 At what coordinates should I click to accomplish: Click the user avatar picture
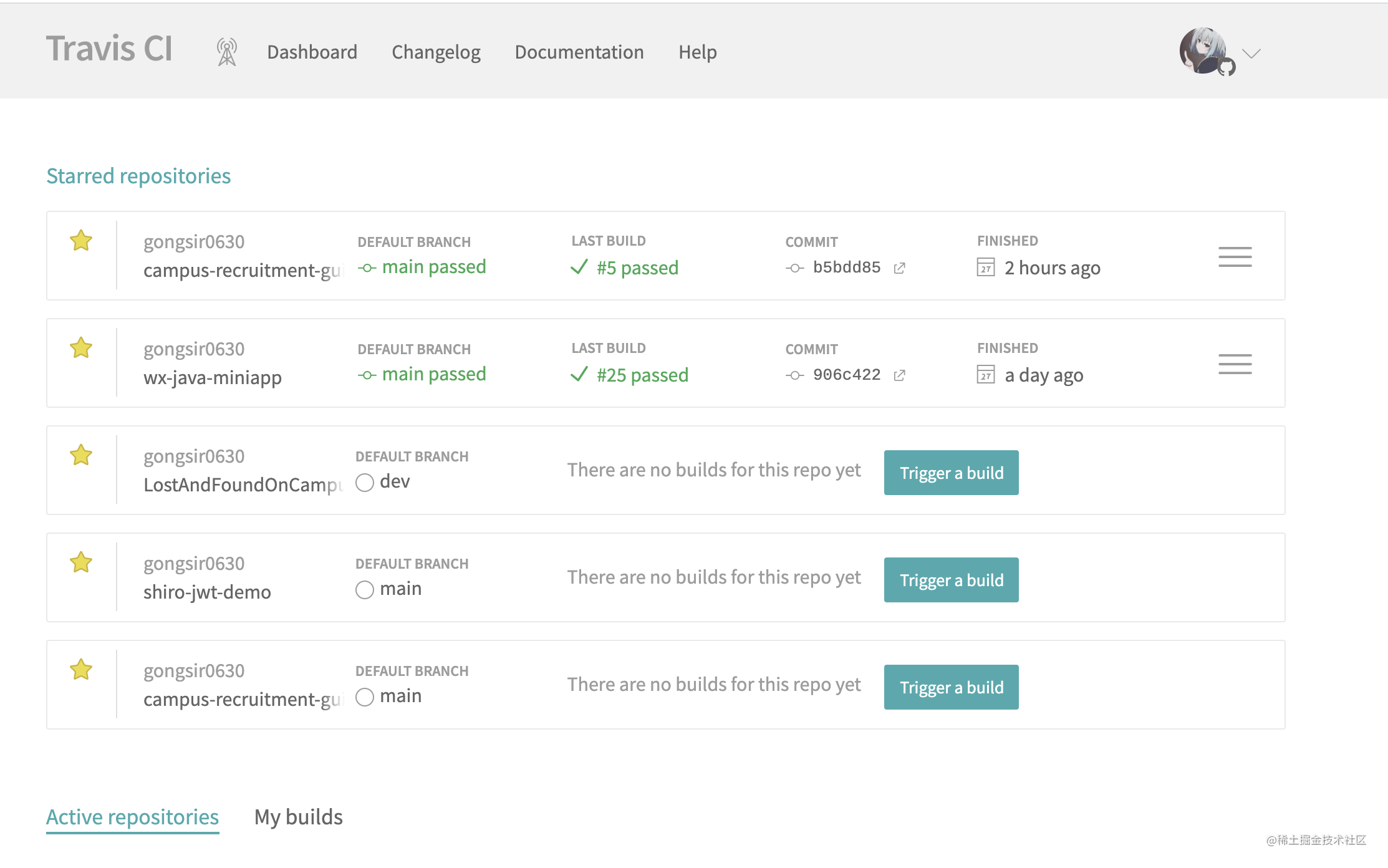tap(1203, 50)
